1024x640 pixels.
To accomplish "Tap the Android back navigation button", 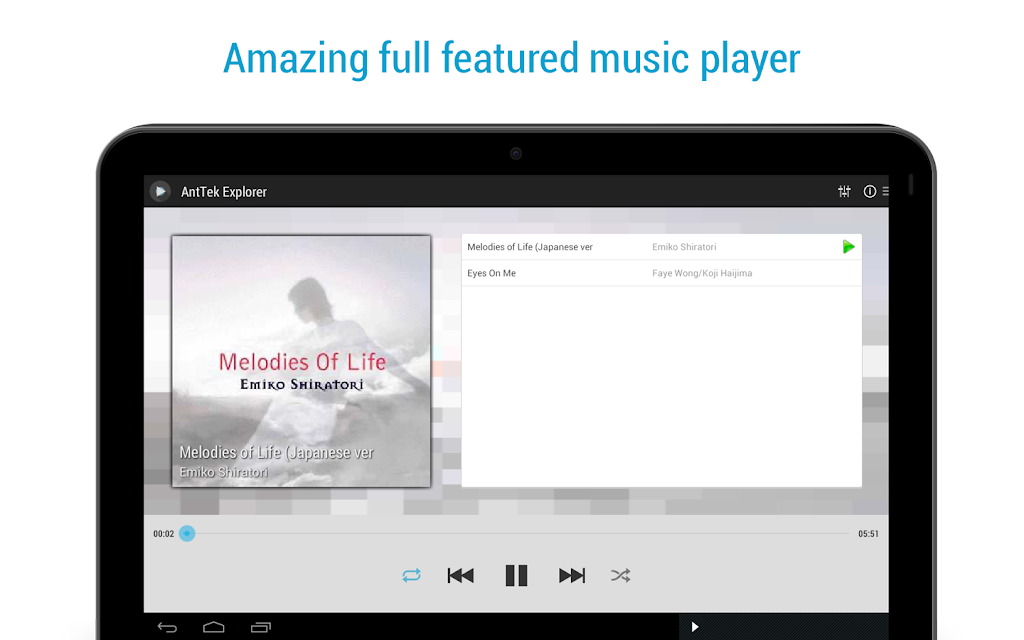I will click(167, 628).
